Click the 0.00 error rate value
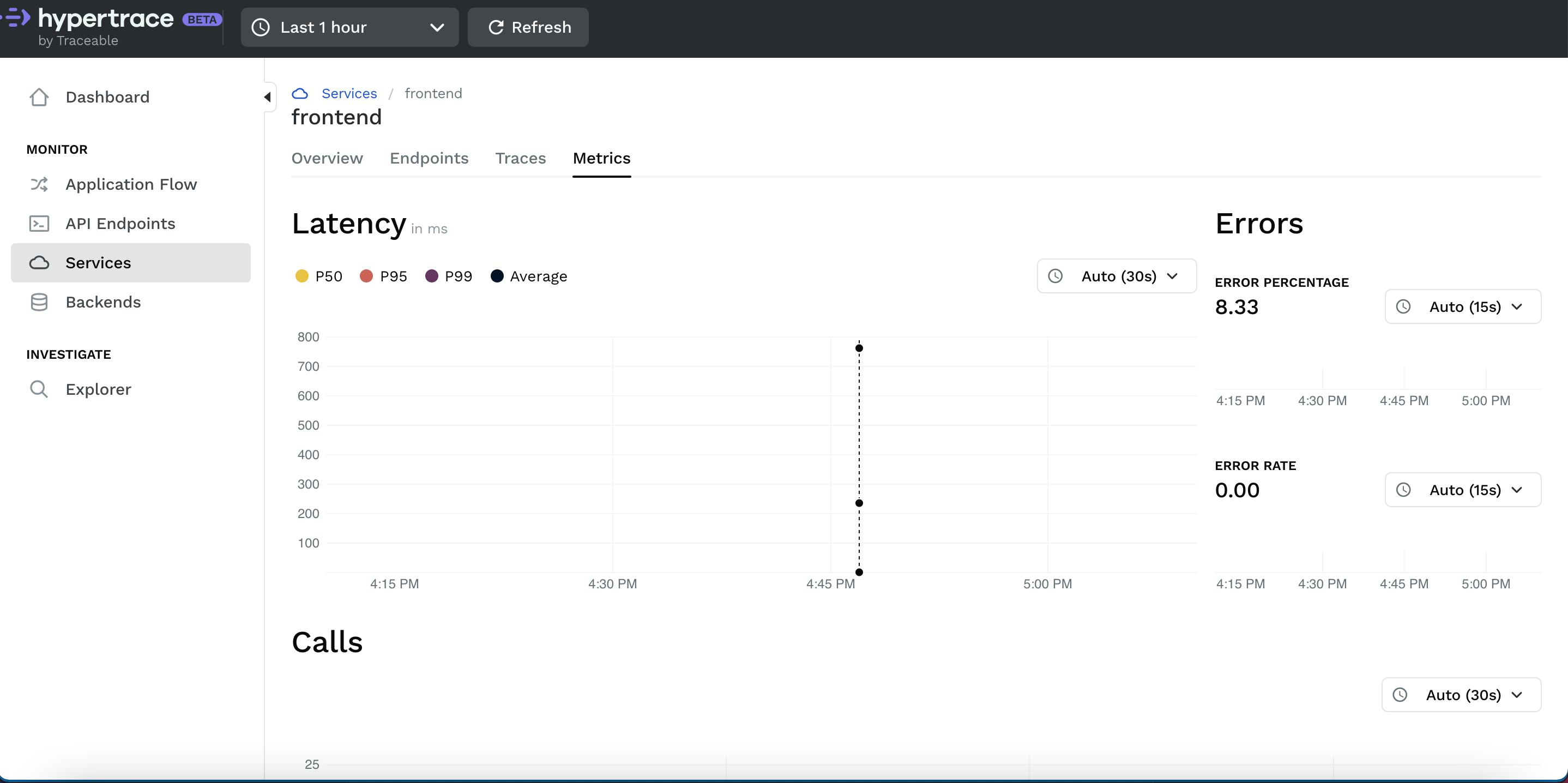The height and width of the screenshot is (783, 1568). 1237,490
